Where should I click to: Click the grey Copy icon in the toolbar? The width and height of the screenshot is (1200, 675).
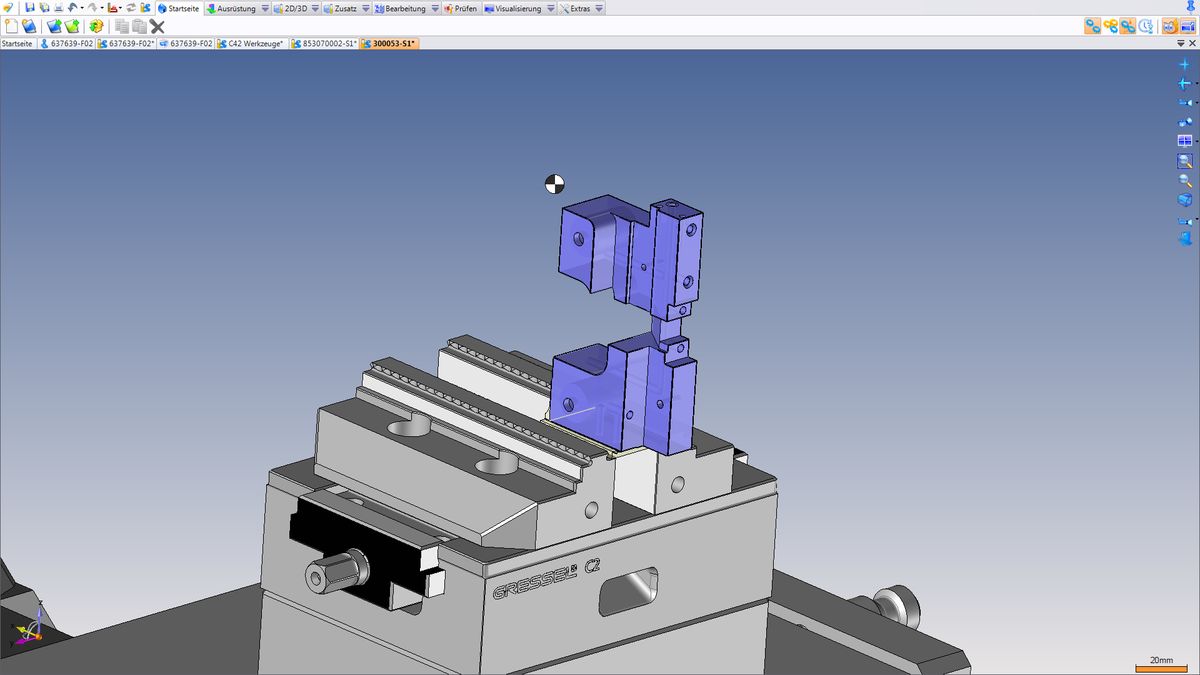pyautogui.click(x=122, y=26)
